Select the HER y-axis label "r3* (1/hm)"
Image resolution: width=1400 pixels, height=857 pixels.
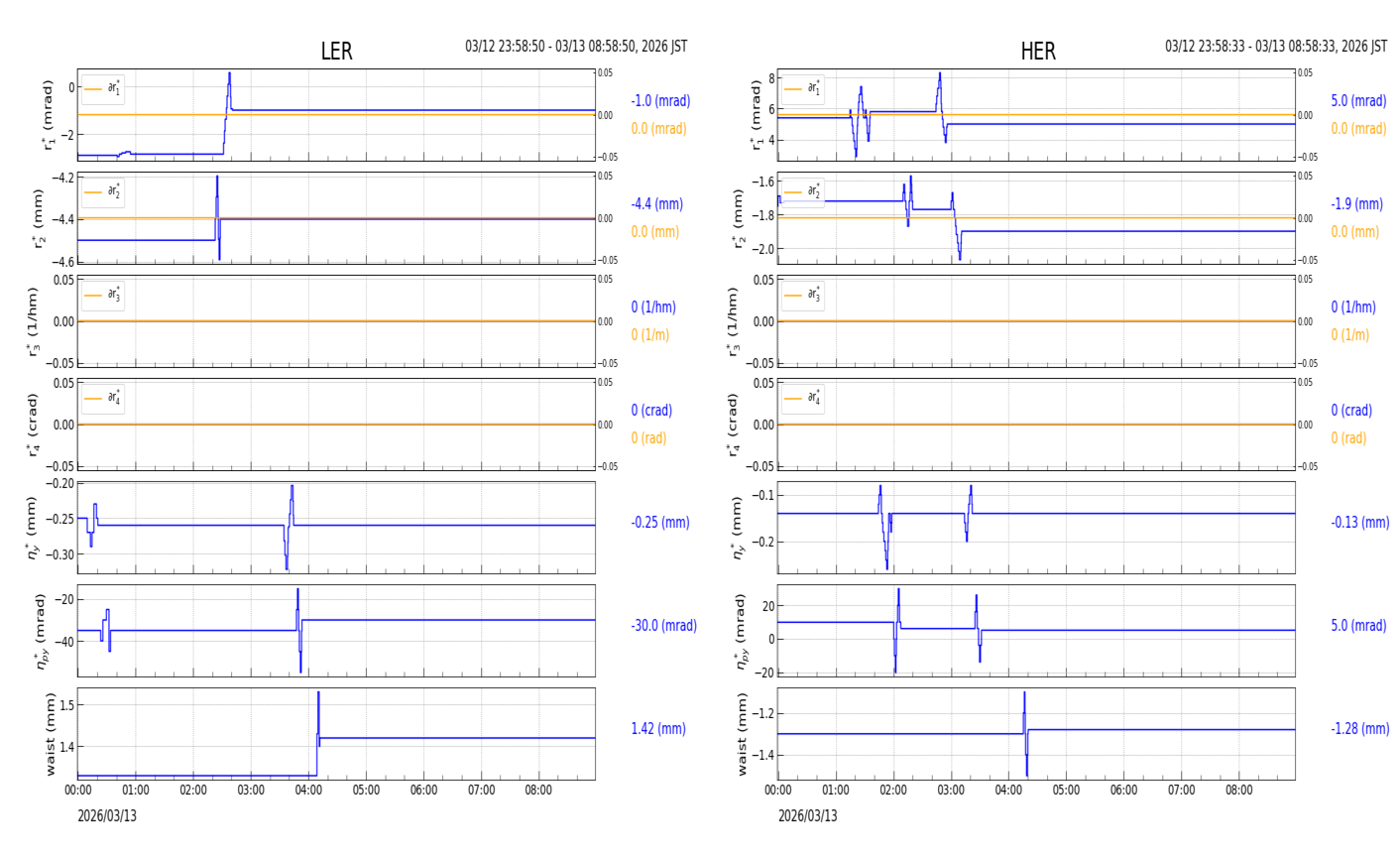(733, 321)
